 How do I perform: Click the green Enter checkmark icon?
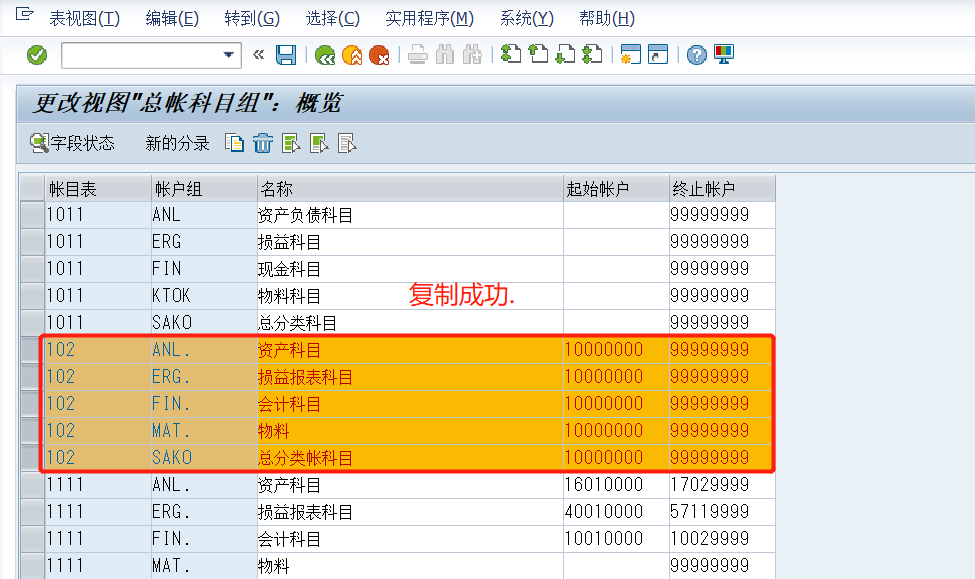[37, 55]
